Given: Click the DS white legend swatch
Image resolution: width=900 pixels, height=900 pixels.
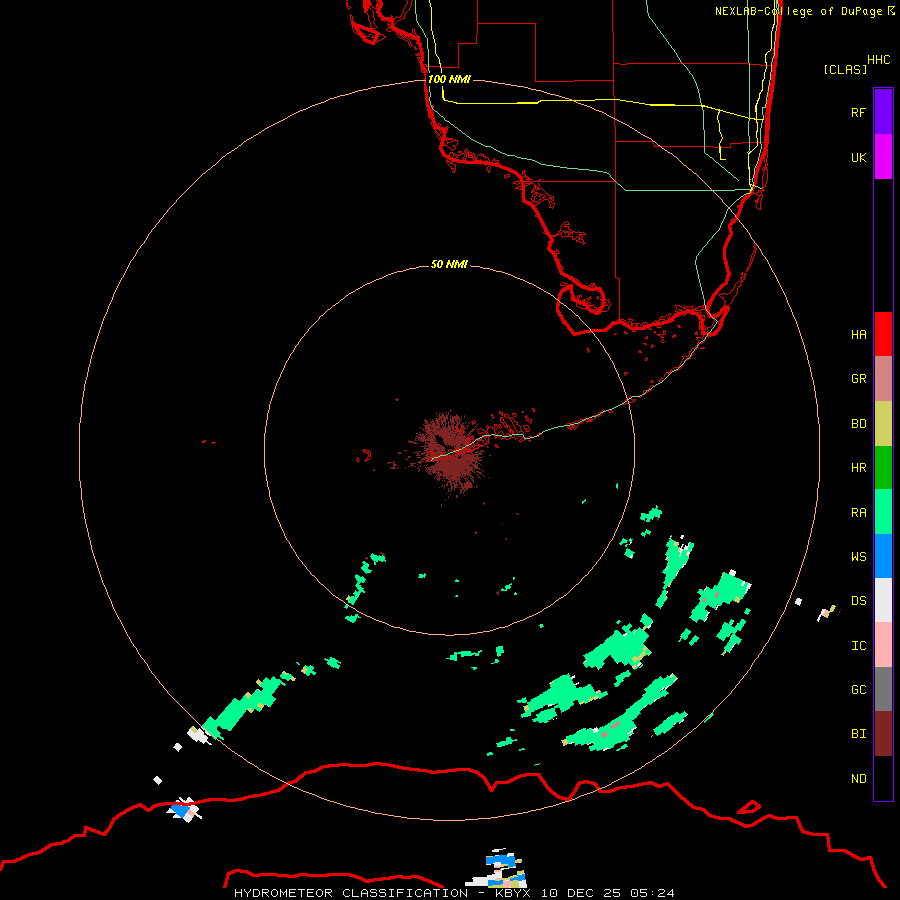Looking at the screenshot, I should coord(883,600).
